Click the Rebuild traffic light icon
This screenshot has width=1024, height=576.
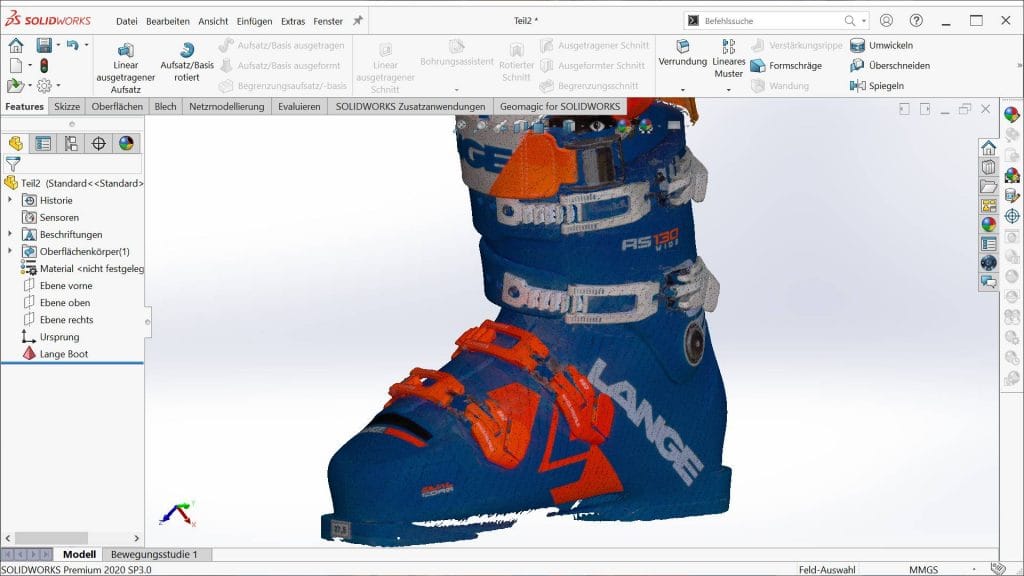click(44, 65)
